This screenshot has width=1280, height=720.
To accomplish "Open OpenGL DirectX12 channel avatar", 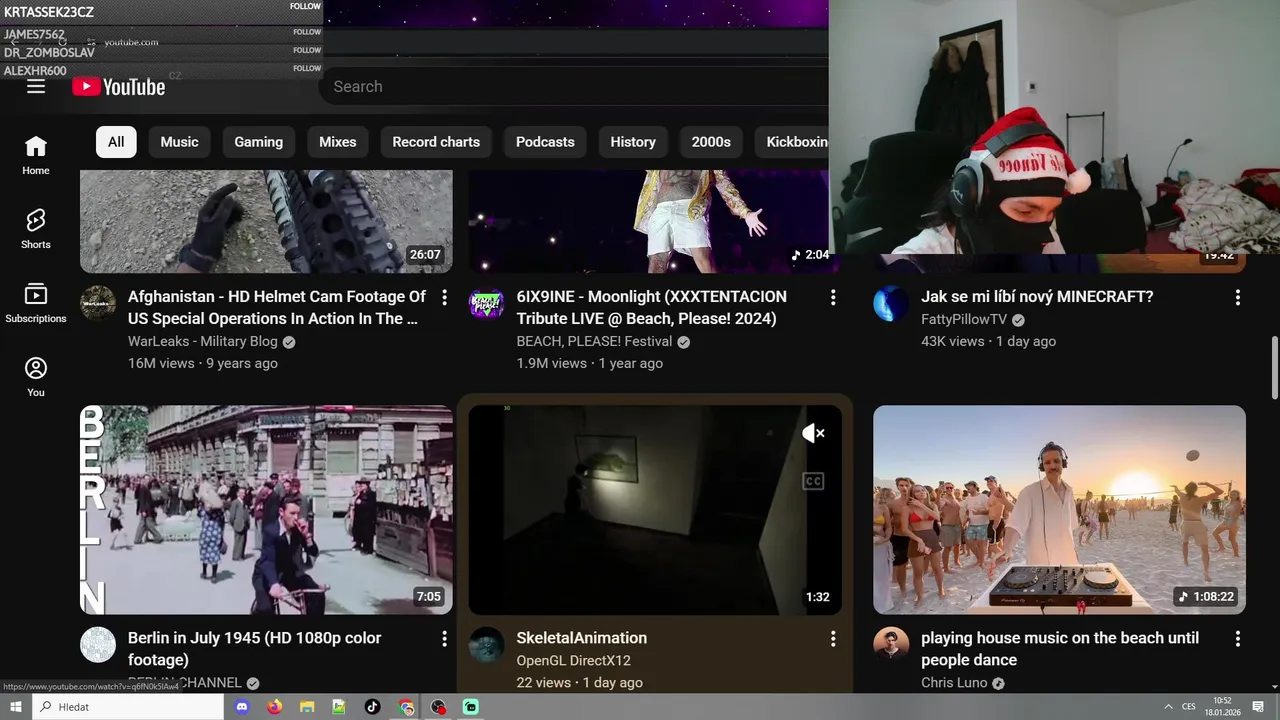I will (x=487, y=645).
